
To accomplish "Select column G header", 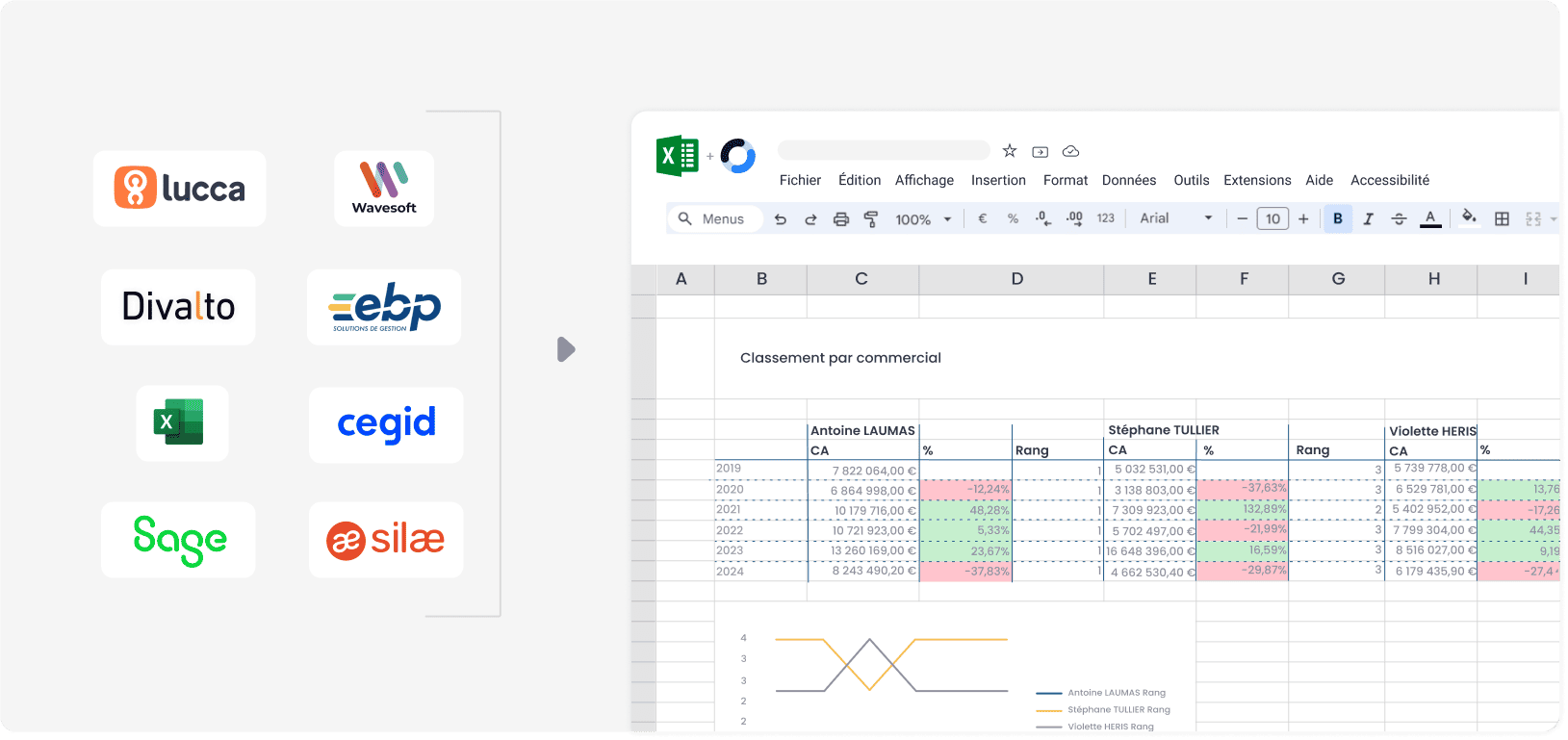I will point(1338,279).
